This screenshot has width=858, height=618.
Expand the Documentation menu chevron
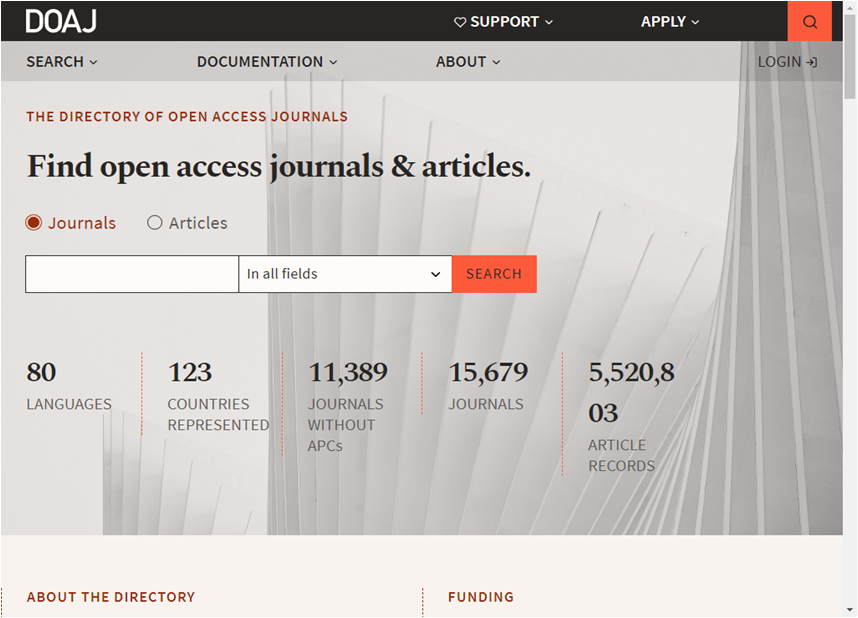click(333, 62)
